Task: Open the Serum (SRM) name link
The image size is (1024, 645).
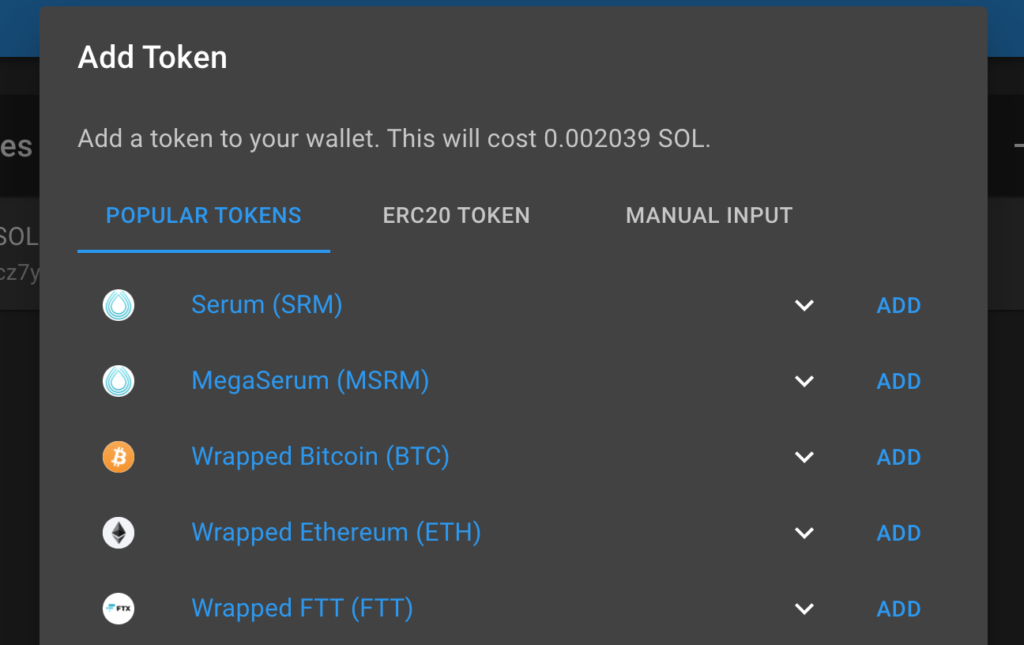Action: click(266, 305)
